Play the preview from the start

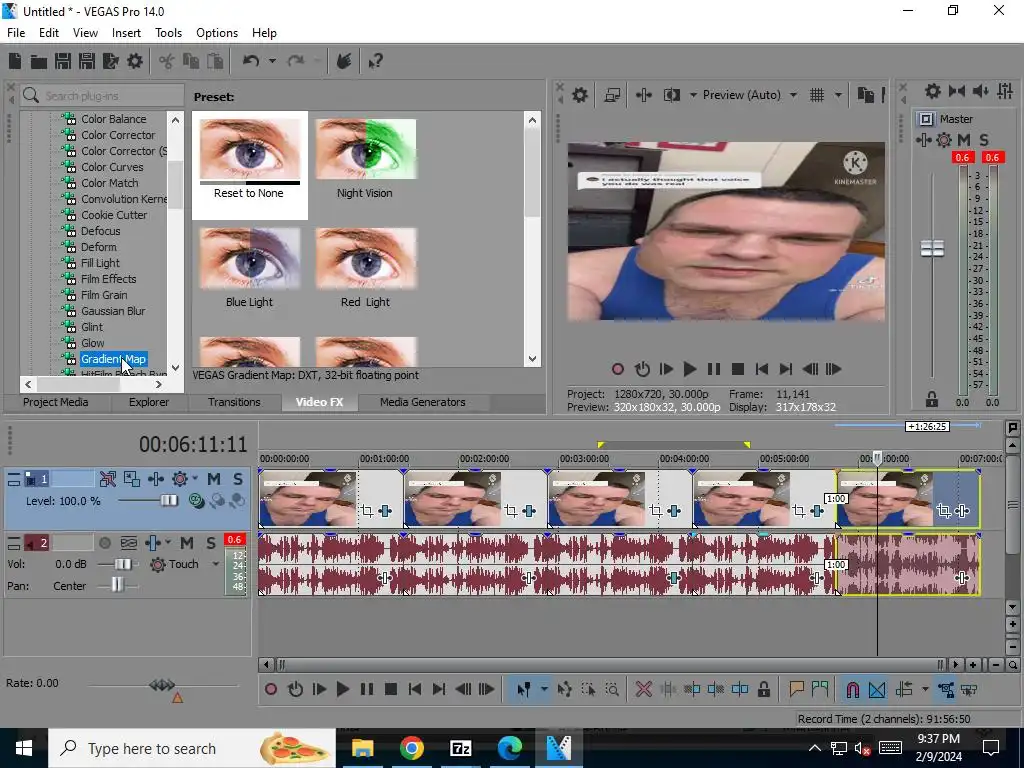pyautogui.click(x=665, y=369)
